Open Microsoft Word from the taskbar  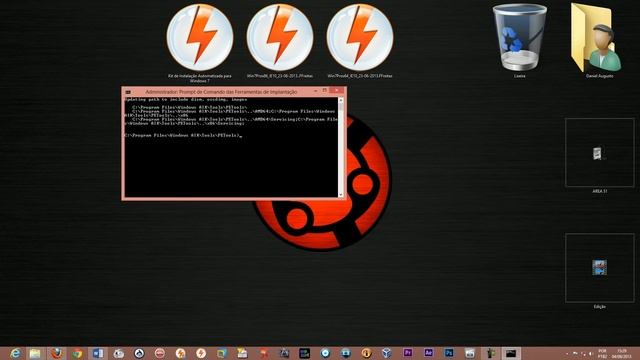coord(98,353)
